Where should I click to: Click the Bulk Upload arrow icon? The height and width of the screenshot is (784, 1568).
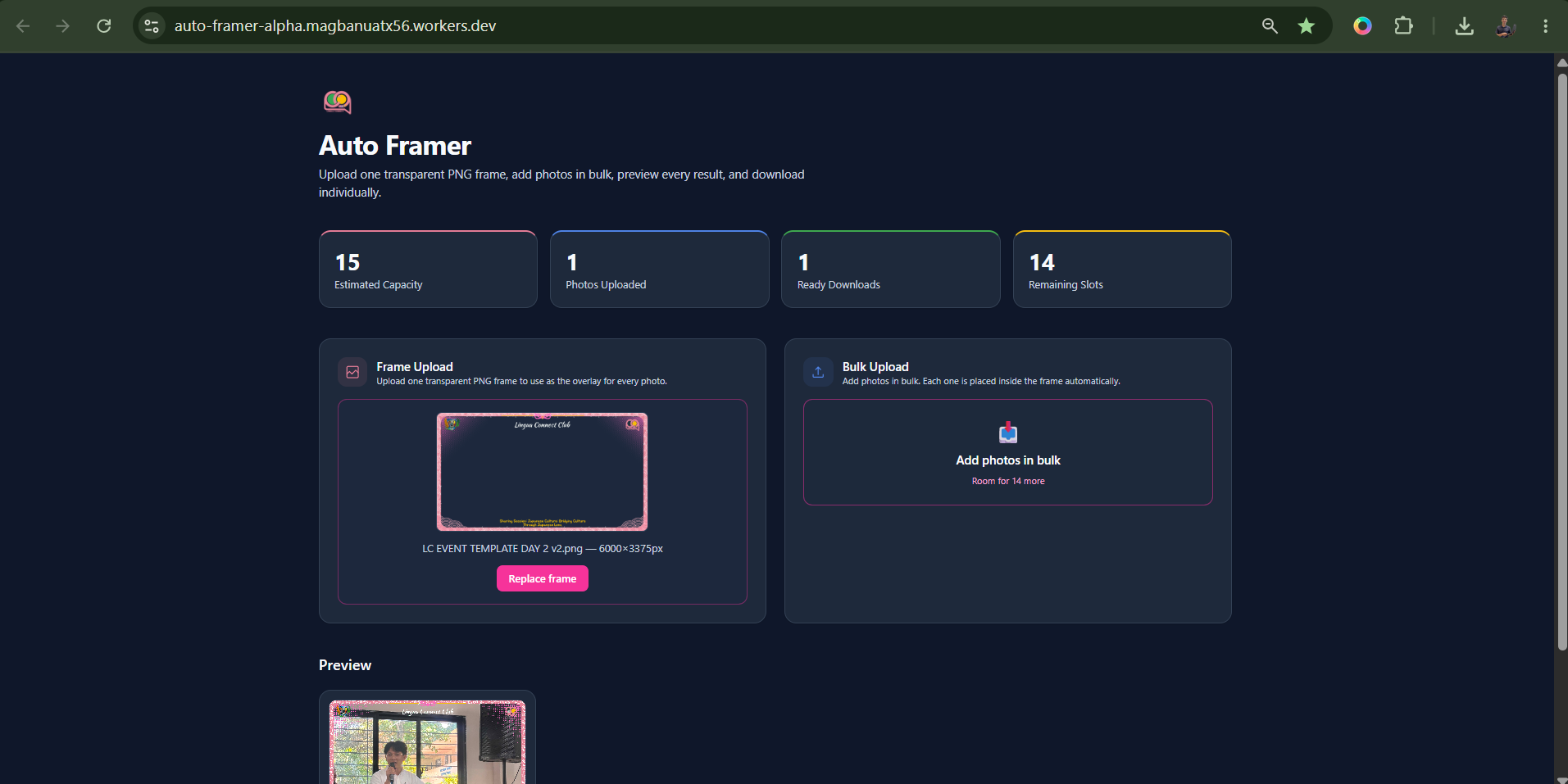[x=818, y=372]
